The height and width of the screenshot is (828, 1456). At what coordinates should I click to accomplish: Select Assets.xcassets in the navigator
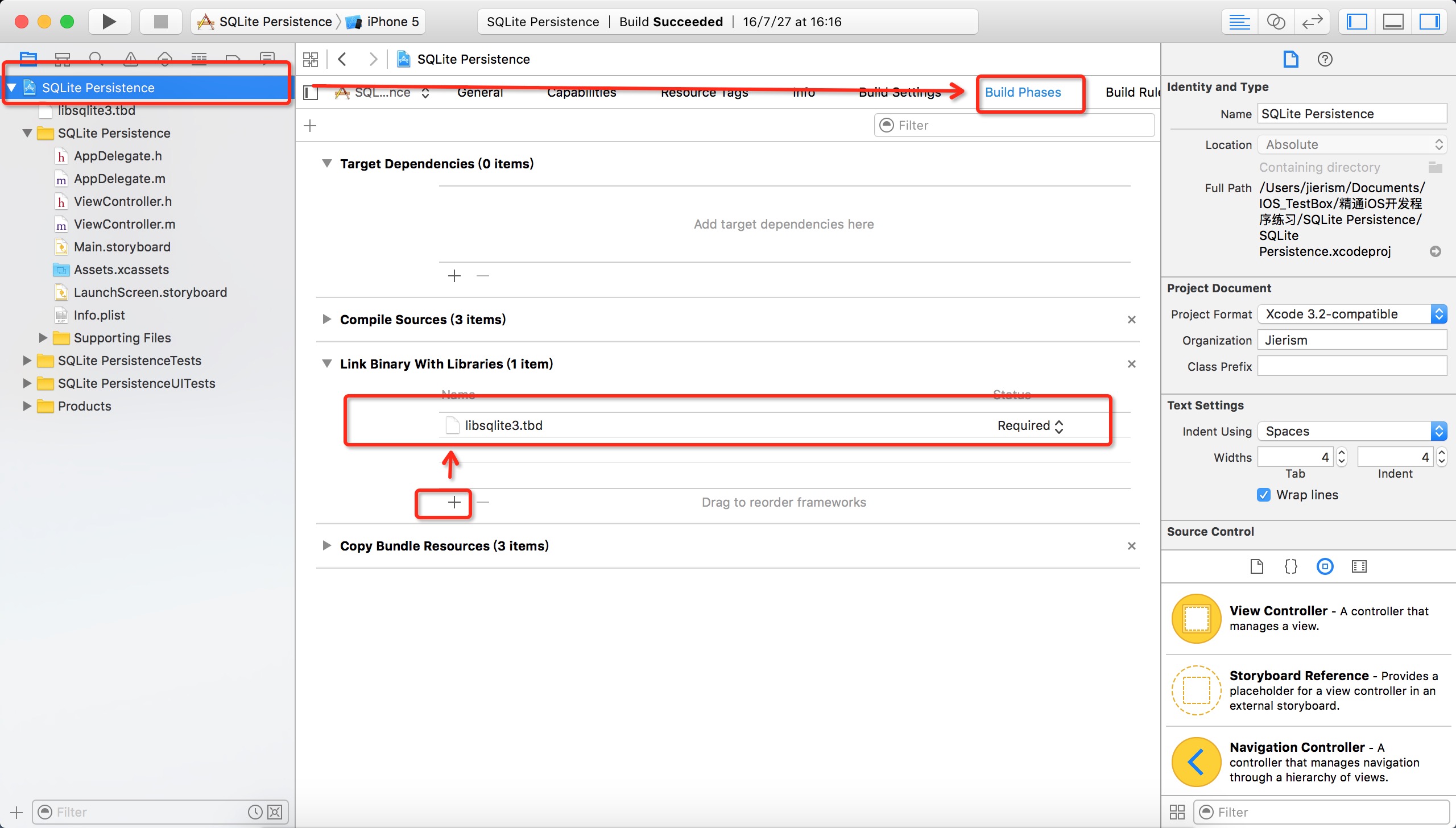(121, 270)
